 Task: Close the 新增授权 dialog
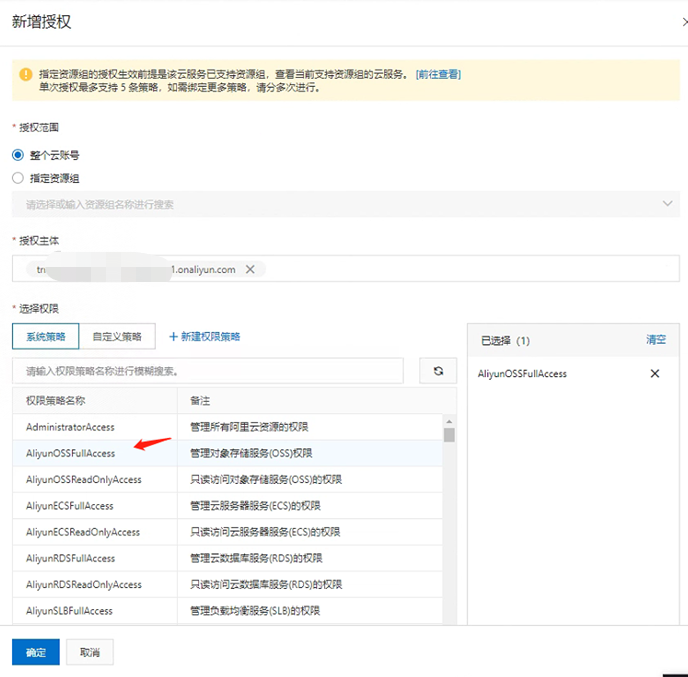point(685,21)
